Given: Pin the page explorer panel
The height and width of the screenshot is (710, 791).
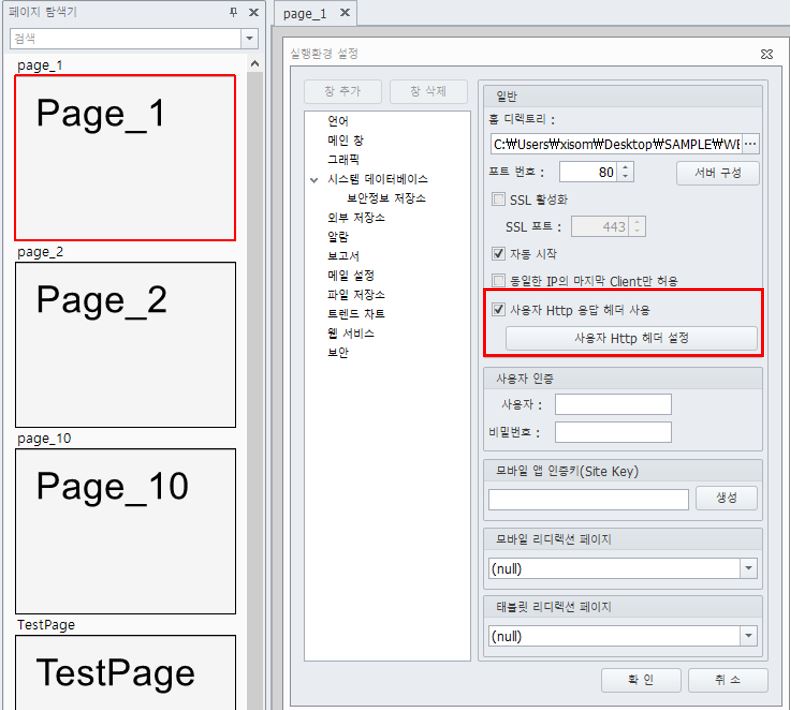Looking at the screenshot, I should coord(233,12).
